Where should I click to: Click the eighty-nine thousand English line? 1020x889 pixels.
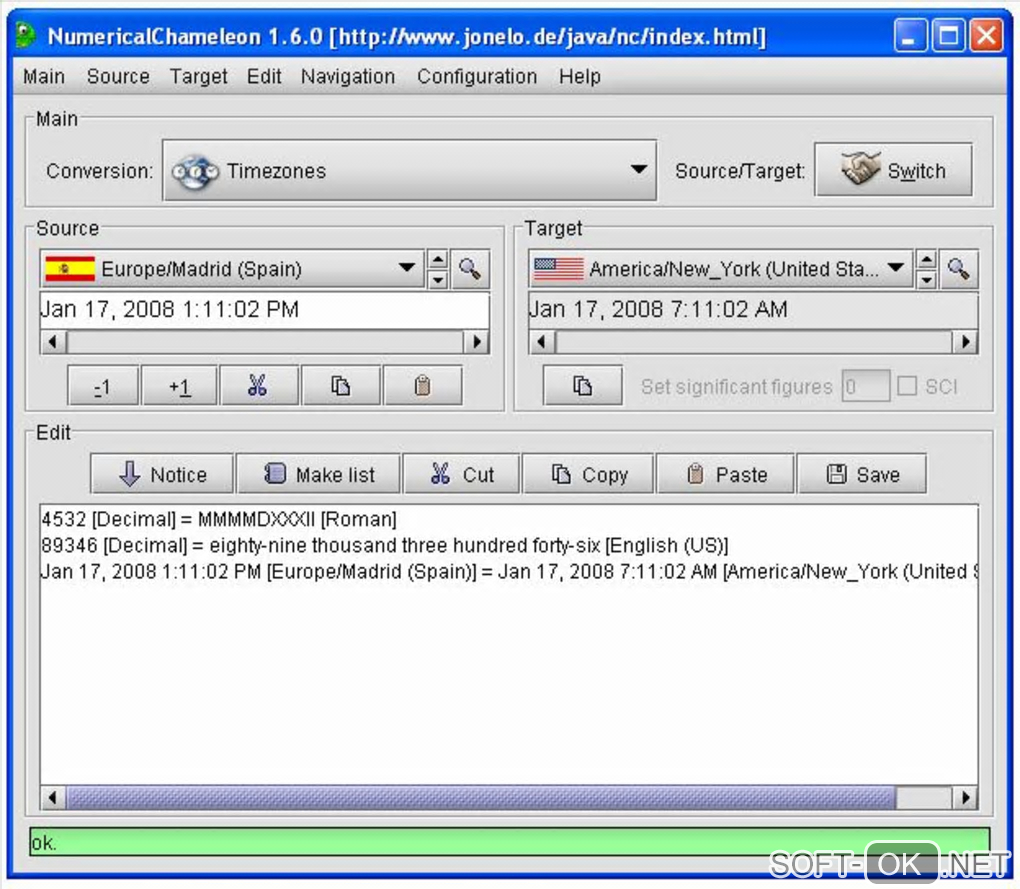(x=384, y=545)
